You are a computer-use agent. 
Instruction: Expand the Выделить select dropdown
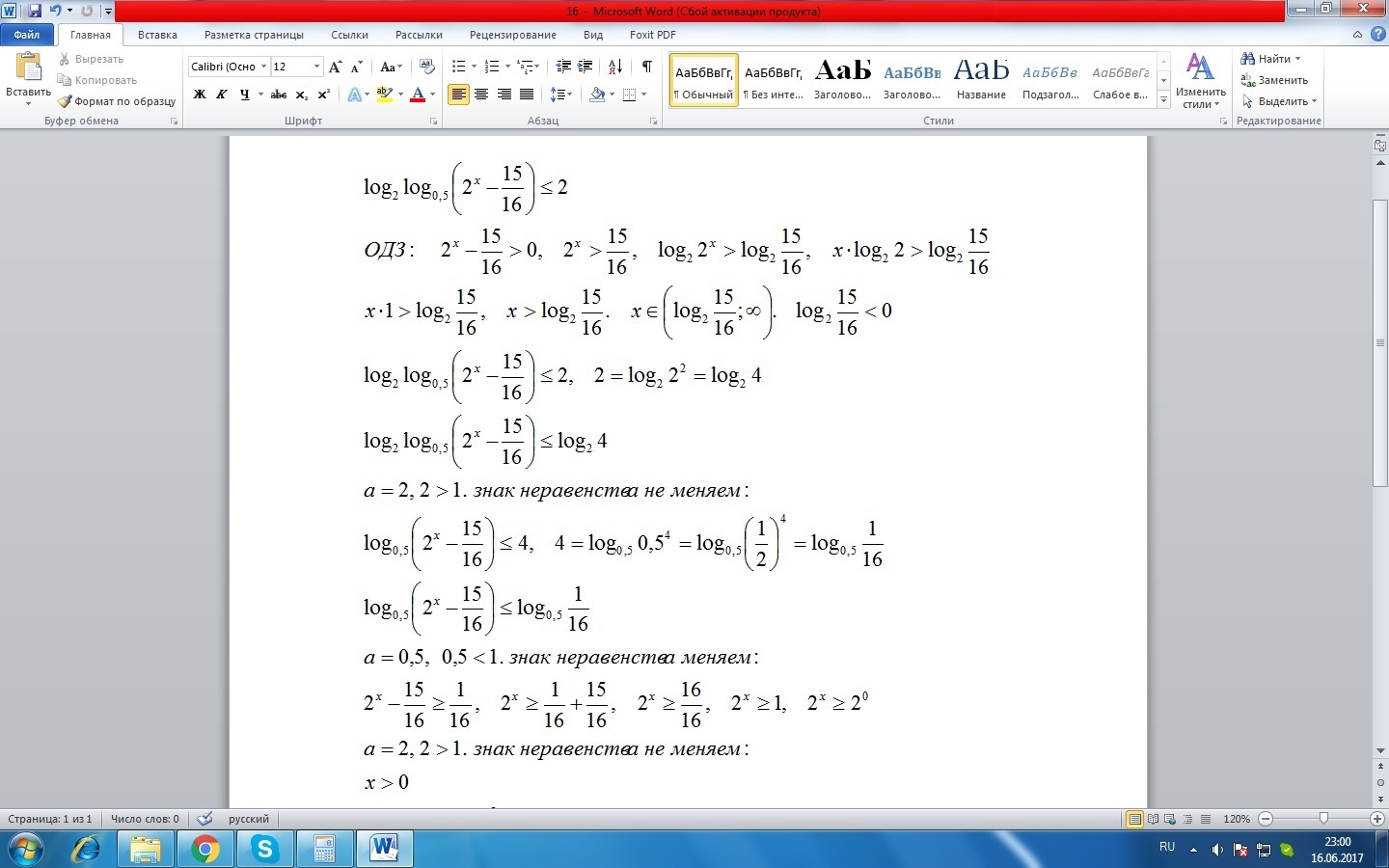pos(1279,101)
